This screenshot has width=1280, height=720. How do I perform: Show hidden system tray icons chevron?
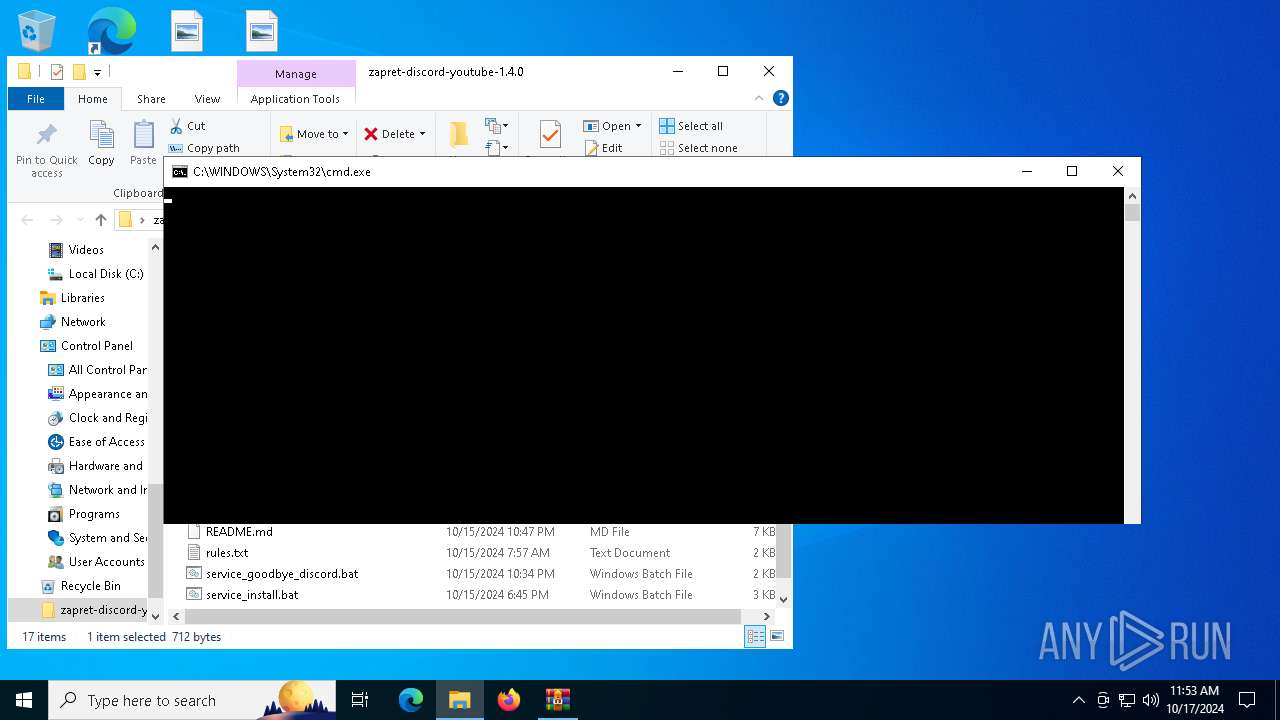coord(1079,700)
